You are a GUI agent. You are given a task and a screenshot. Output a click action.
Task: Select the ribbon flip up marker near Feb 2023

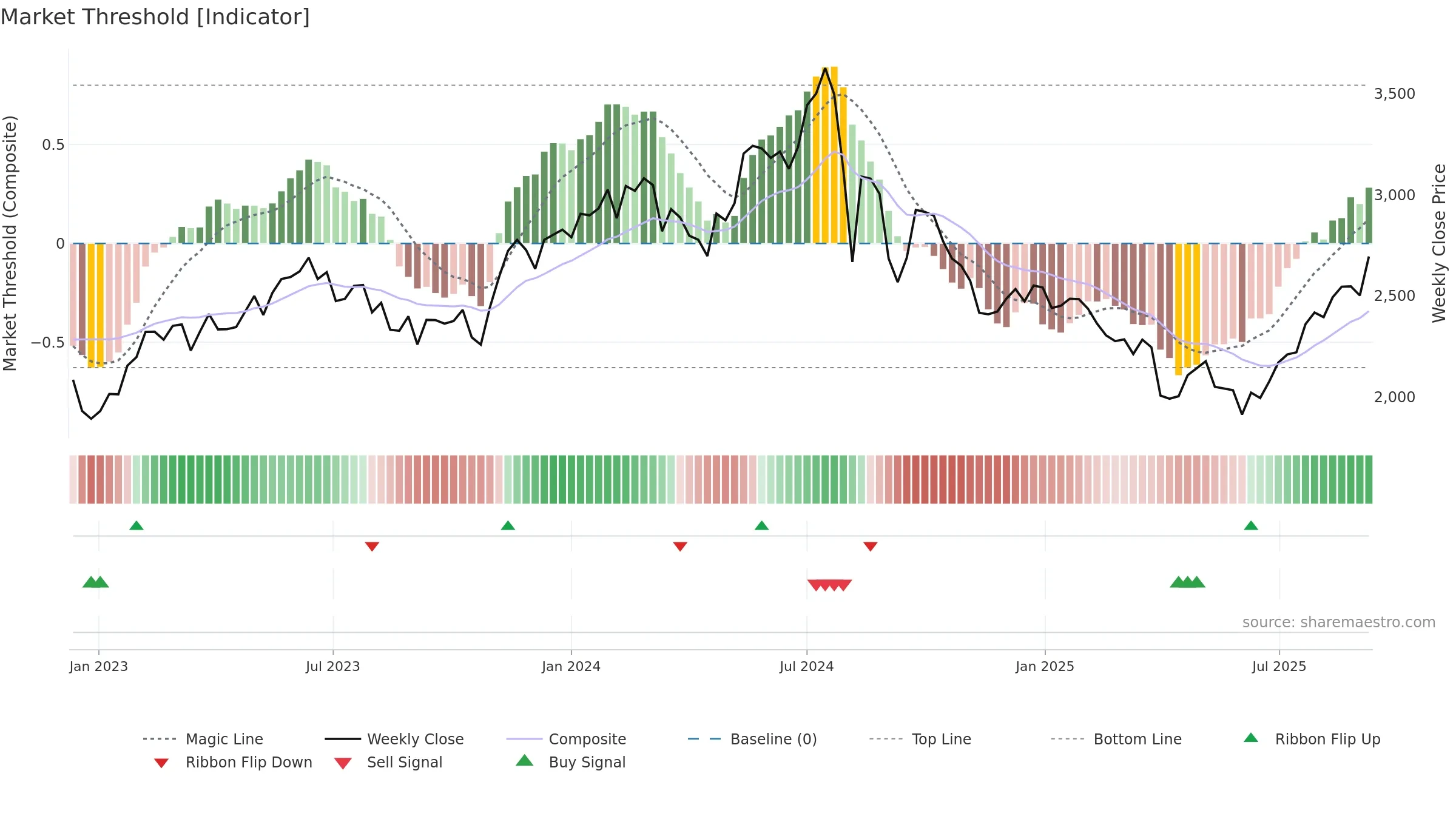[x=136, y=525]
